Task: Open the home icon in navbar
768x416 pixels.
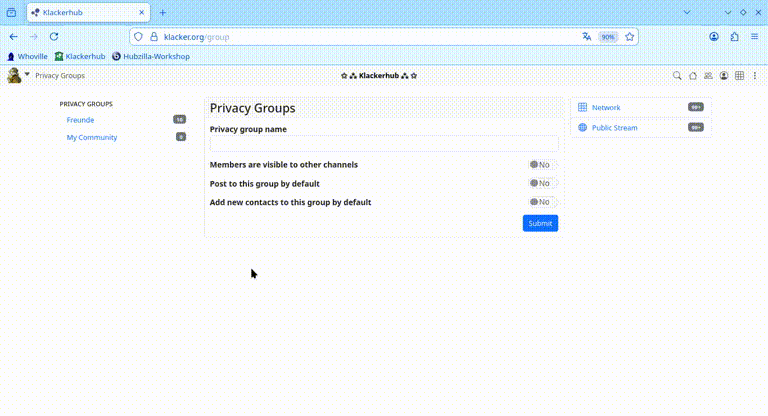Action: pos(693,75)
